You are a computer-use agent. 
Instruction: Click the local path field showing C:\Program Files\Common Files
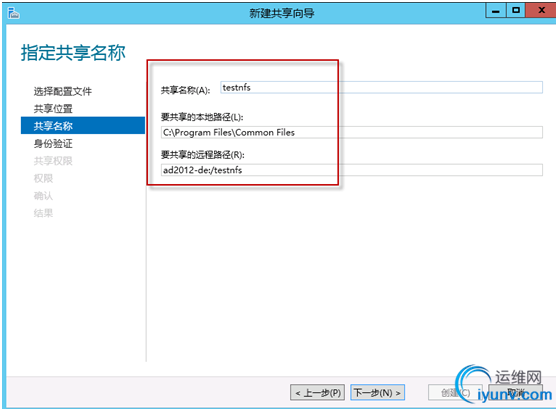coord(352,132)
